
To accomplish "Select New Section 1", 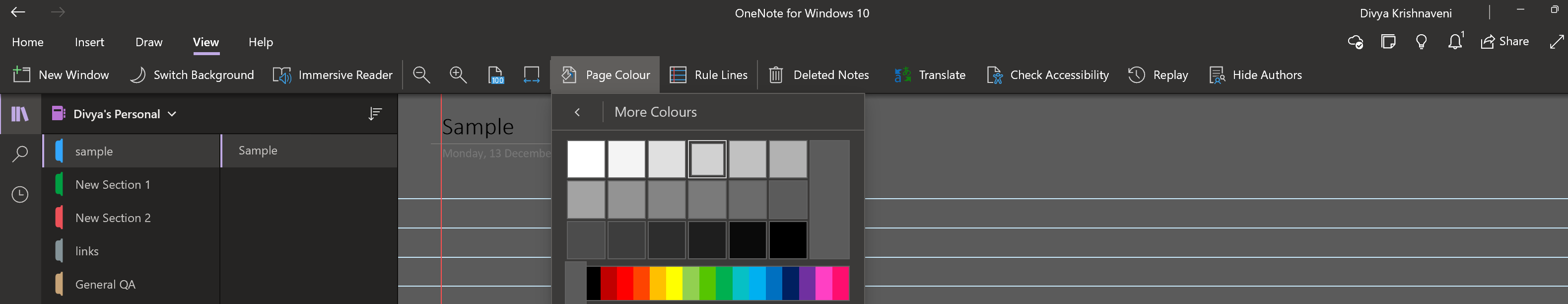I will (x=131, y=185).
